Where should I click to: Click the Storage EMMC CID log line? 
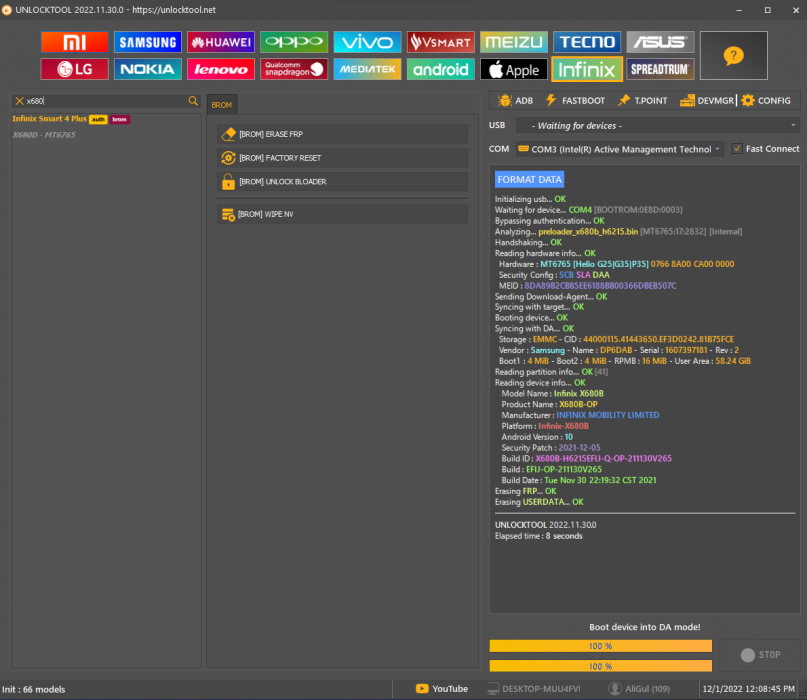point(616,340)
